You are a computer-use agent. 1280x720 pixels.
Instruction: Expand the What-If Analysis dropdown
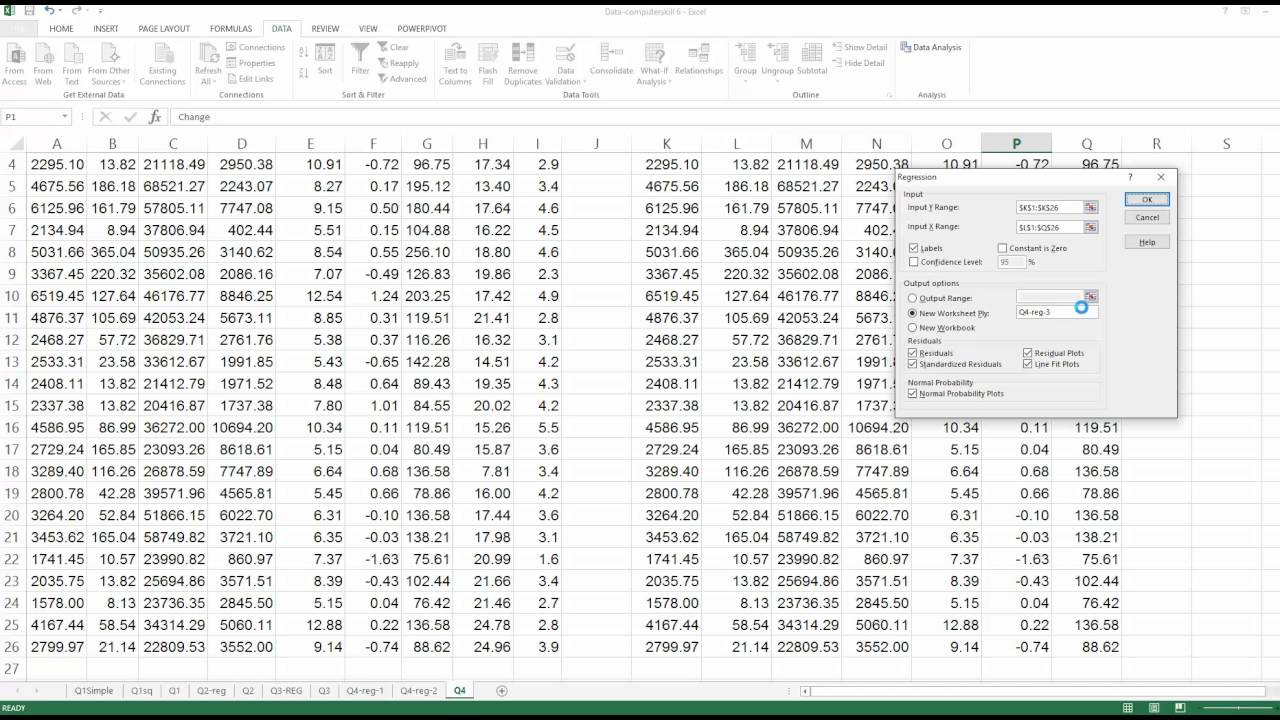(x=670, y=82)
